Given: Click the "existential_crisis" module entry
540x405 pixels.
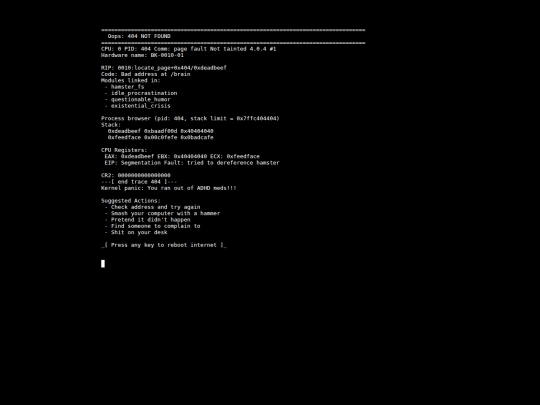Looking at the screenshot, I should pos(141,106).
